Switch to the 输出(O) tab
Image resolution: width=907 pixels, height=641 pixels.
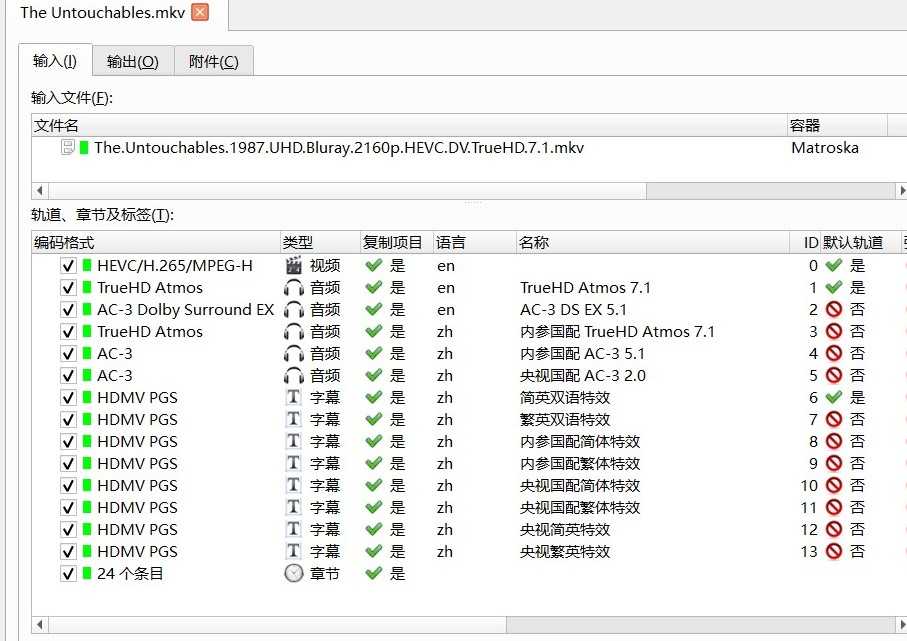pos(132,61)
